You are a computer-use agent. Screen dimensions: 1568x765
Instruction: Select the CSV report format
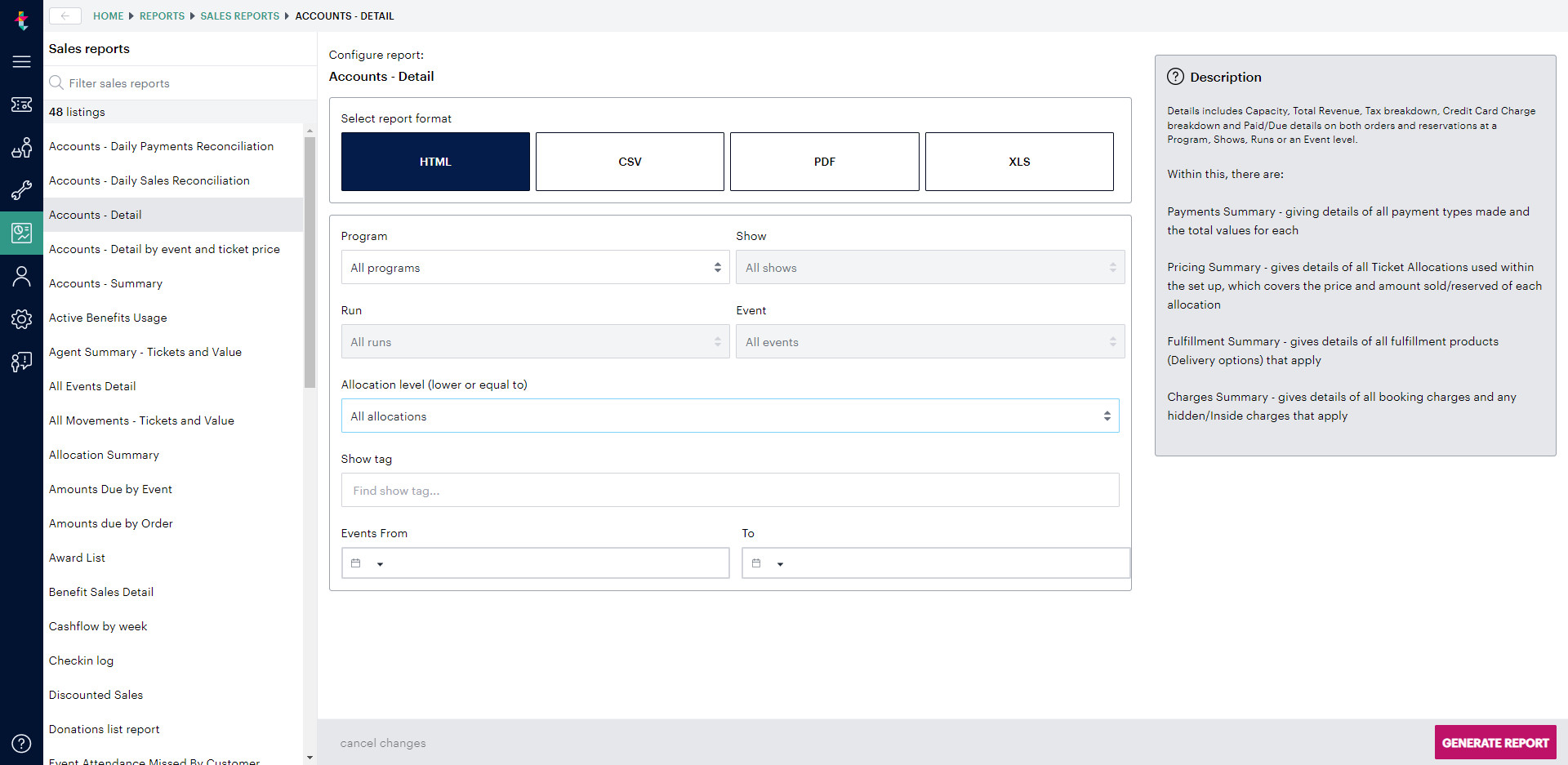[630, 161]
